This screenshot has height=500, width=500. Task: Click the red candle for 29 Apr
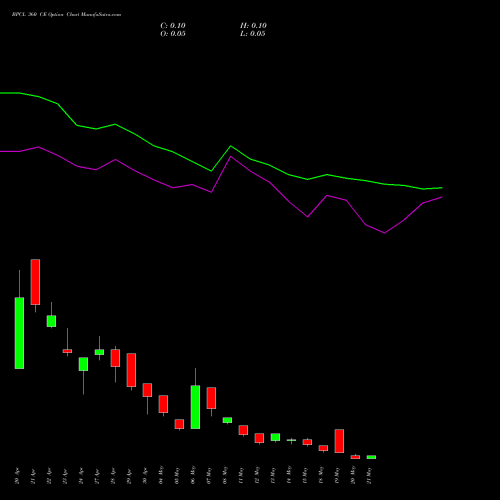tap(131, 370)
